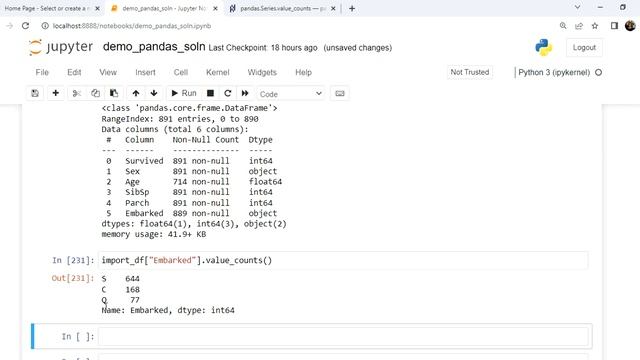Insert a new cell below
The width and height of the screenshot is (640, 360).
coord(56,93)
